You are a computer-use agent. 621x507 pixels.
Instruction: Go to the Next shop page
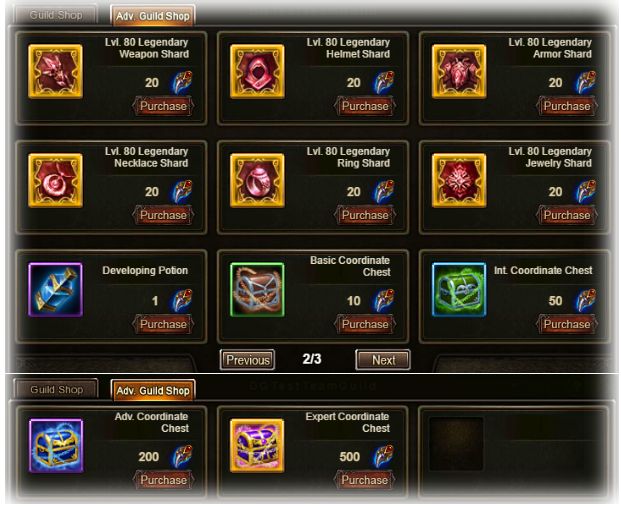click(x=383, y=360)
